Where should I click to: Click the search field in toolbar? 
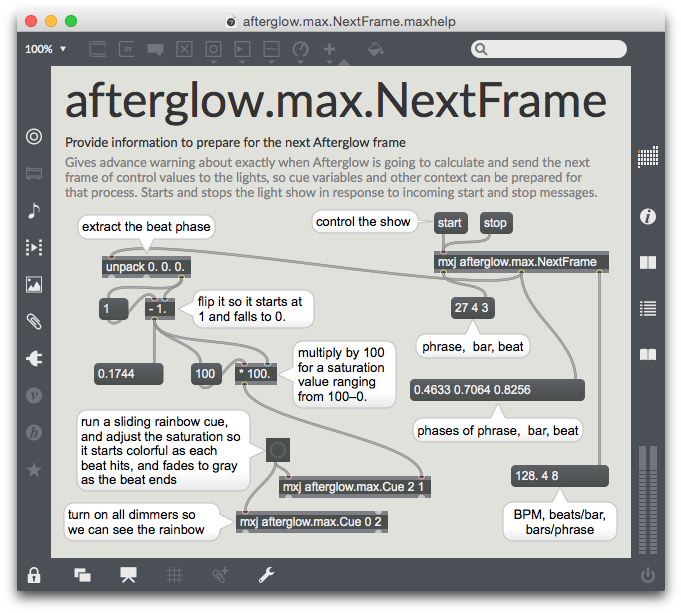click(549, 49)
